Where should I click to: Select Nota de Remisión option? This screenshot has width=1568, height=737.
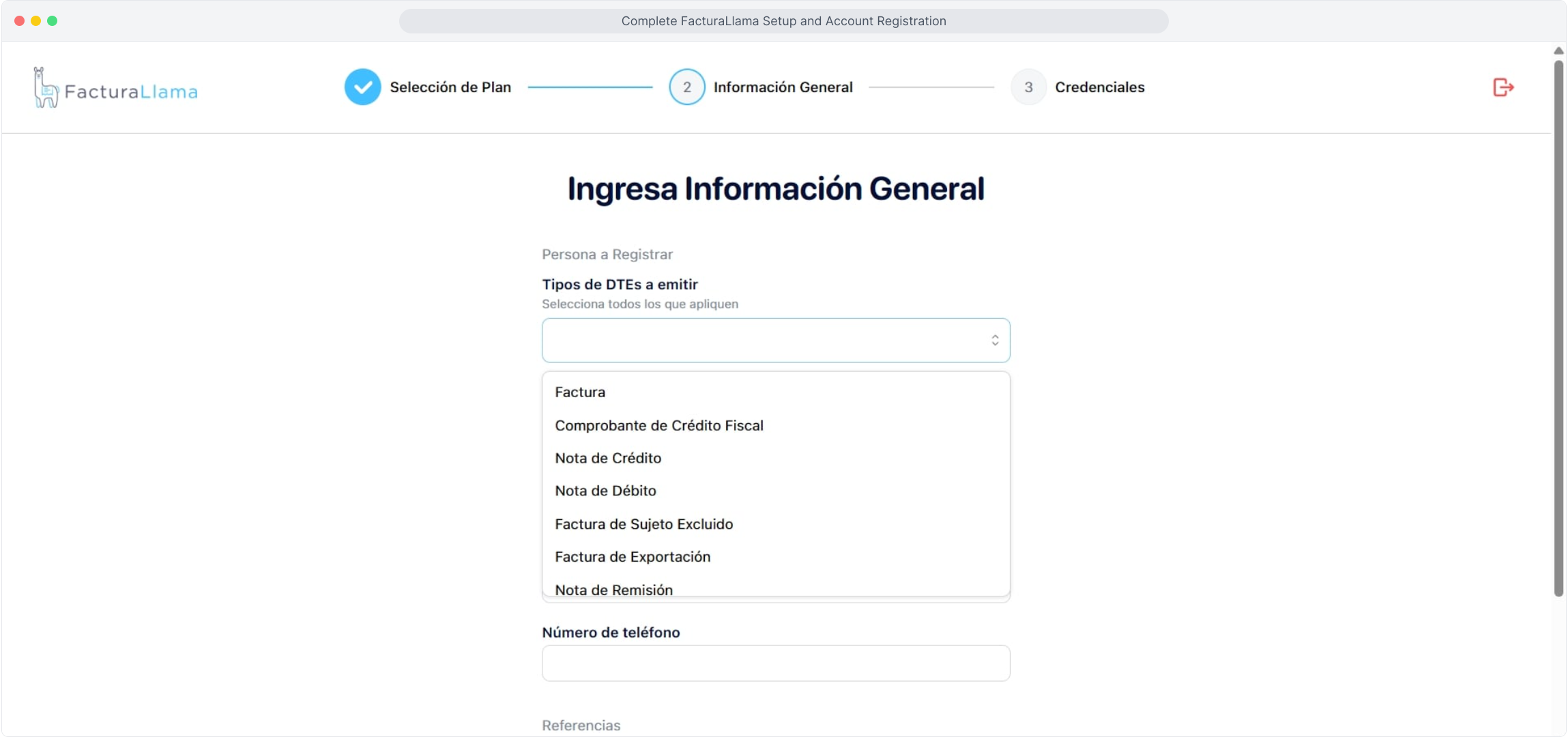(x=613, y=589)
